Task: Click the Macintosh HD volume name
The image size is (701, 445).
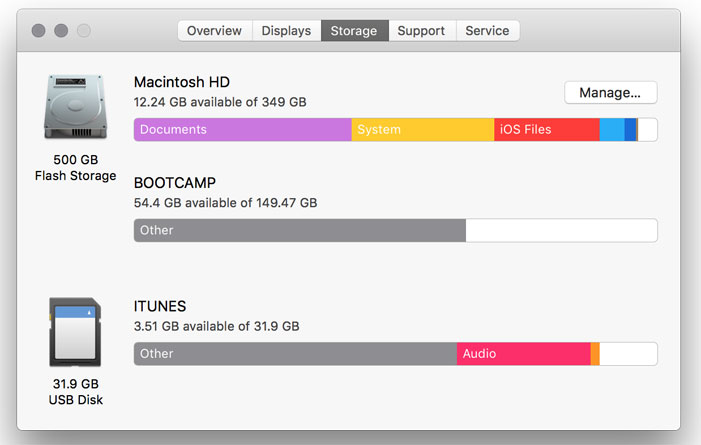Action: 182,82
